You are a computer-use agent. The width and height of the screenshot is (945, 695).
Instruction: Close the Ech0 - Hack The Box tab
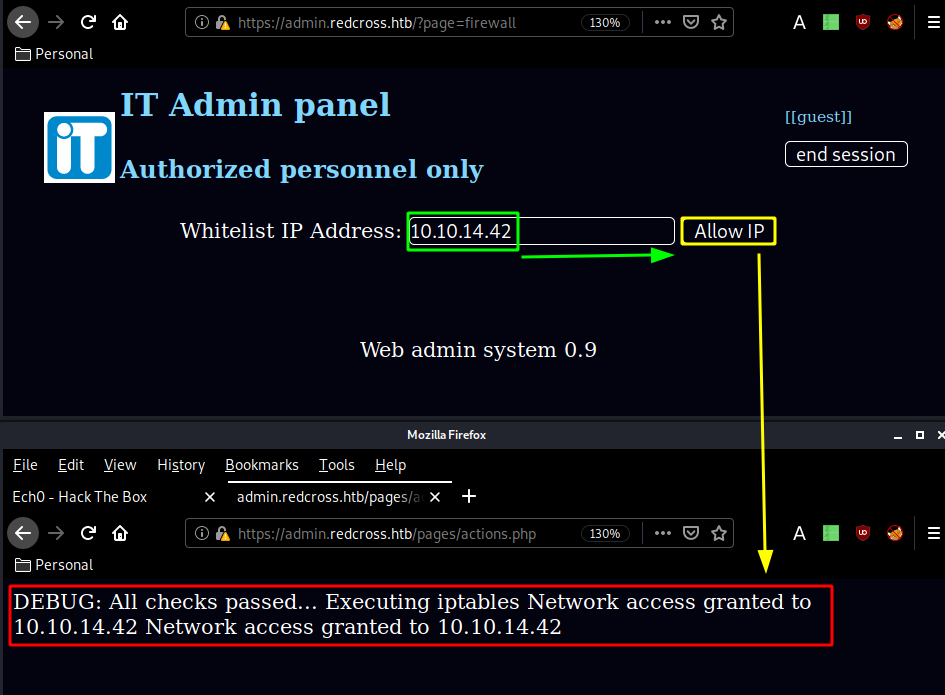[209, 497]
